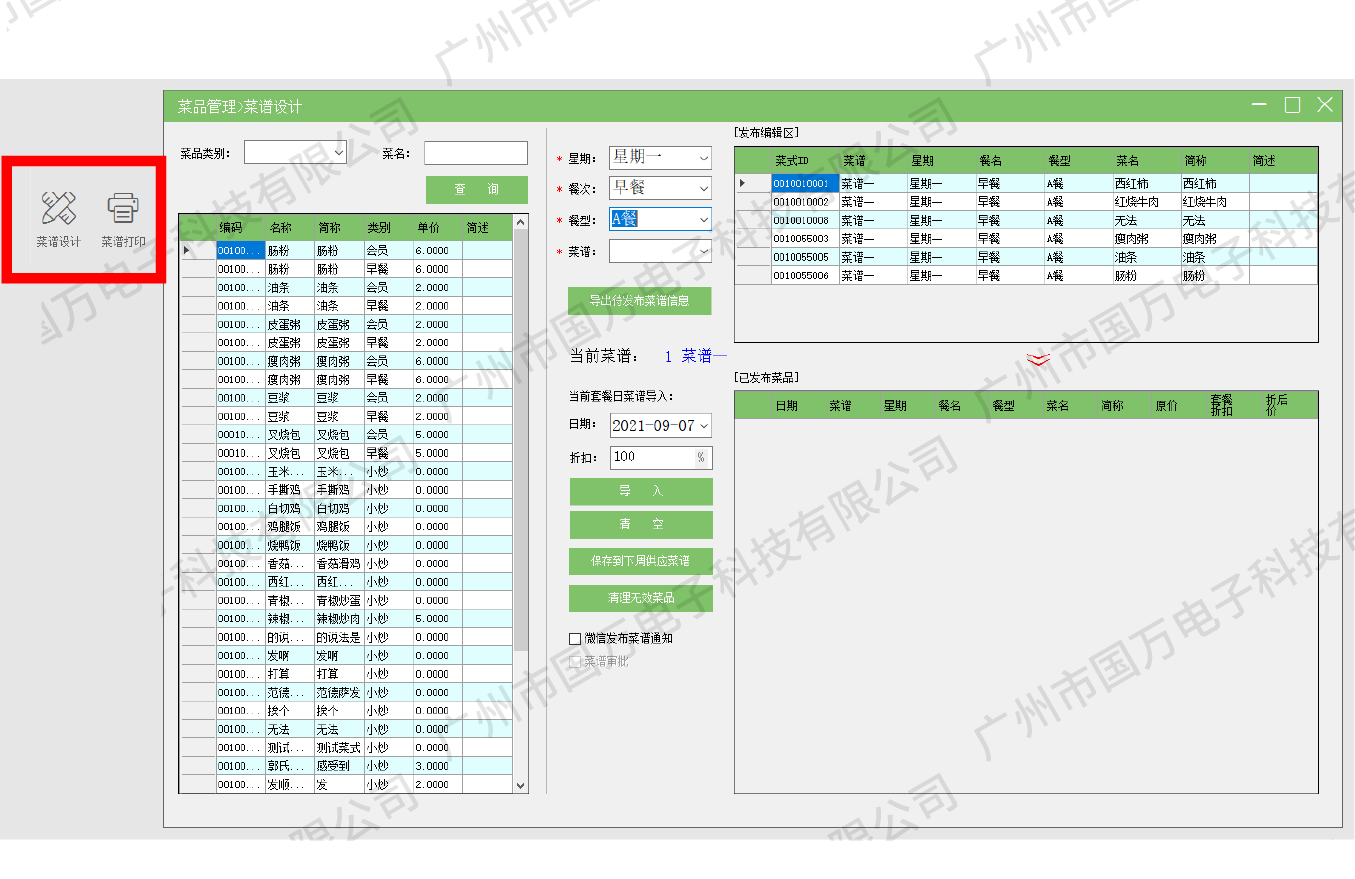The height and width of the screenshot is (879, 1355).
Task: Click the red double-chevron publish arrow
Action: tap(1039, 359)
